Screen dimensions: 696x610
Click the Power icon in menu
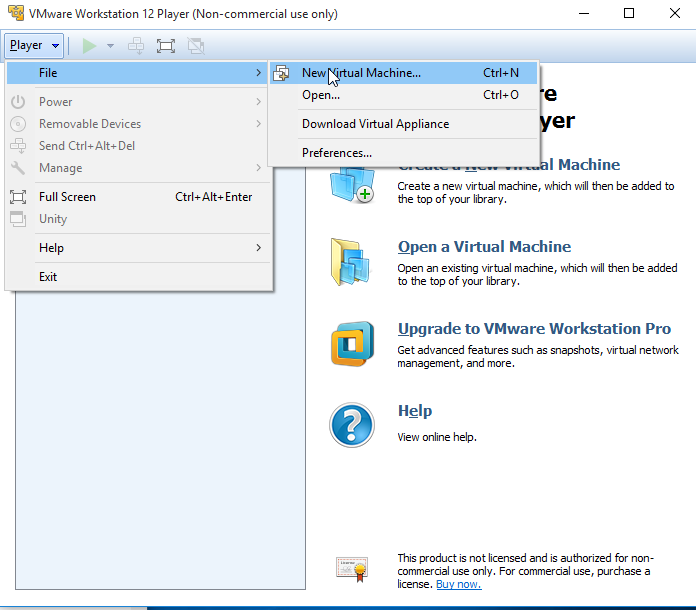(18, 102)
